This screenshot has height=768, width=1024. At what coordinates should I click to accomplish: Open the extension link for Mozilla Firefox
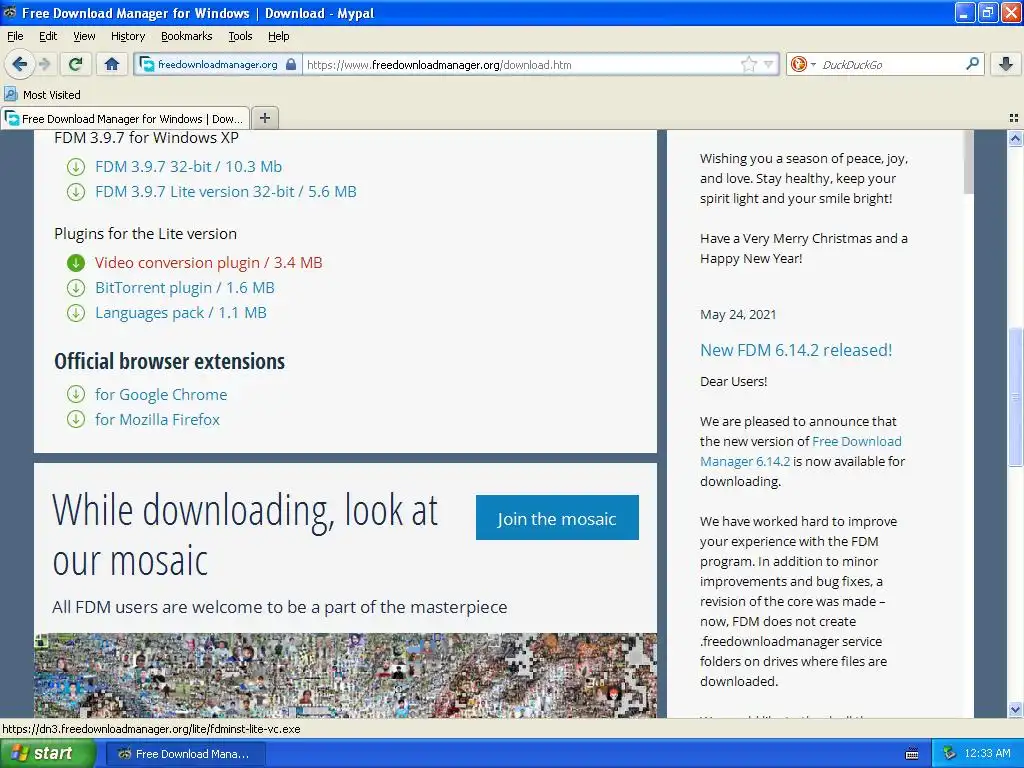pos(157,419)
